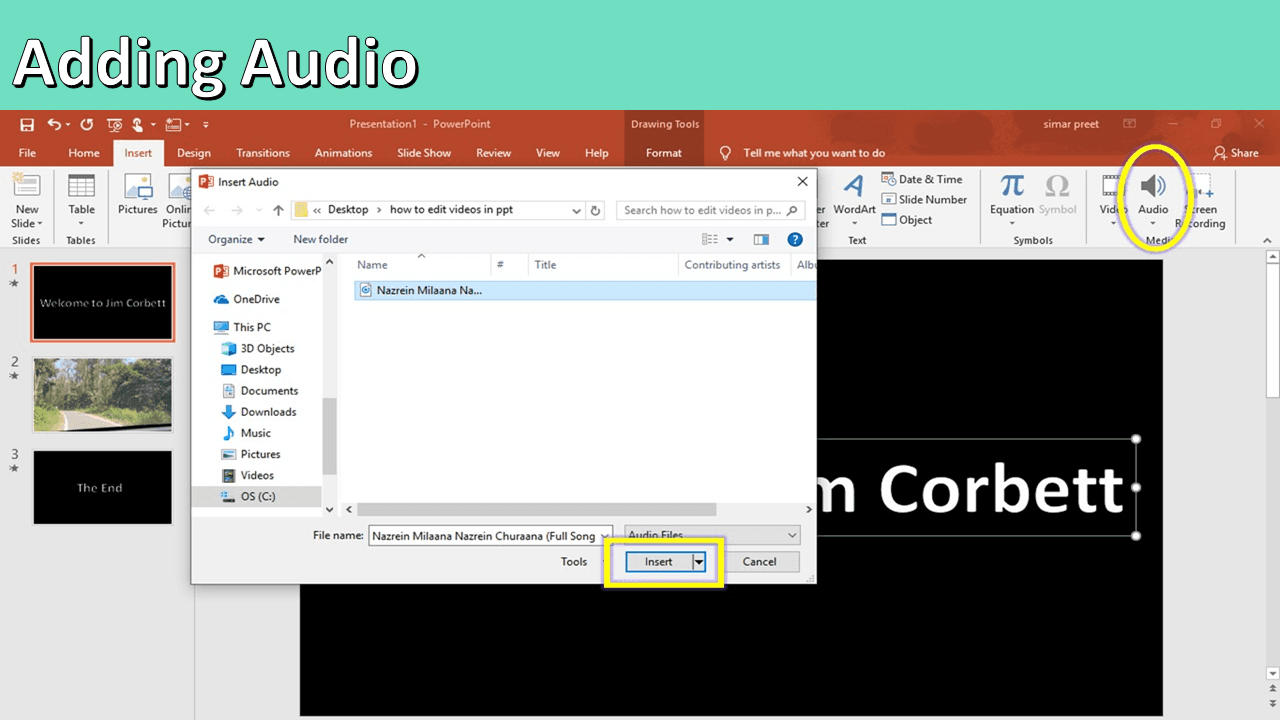Click New folder in the dialog

[321, 239]
